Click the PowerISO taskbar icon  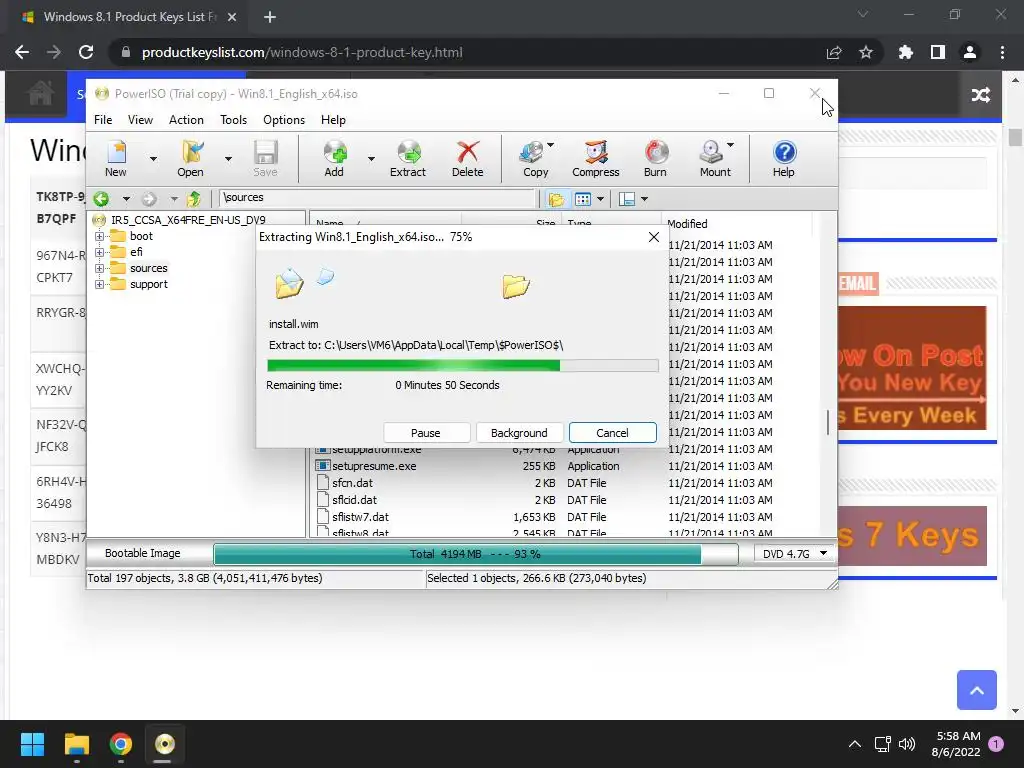165,744
